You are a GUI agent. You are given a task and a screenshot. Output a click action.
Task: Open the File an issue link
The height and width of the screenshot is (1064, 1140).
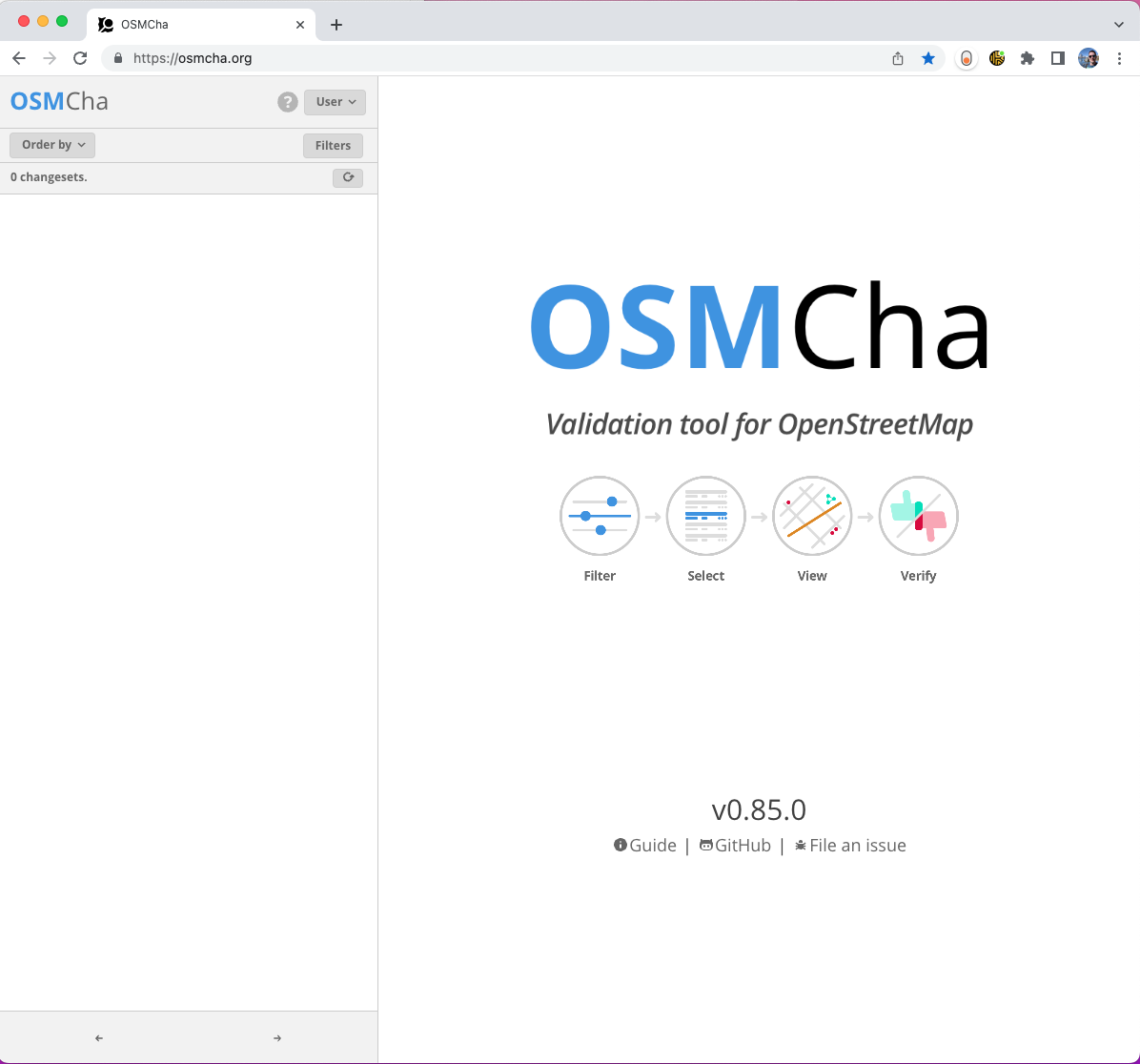(x=850, y=845)
